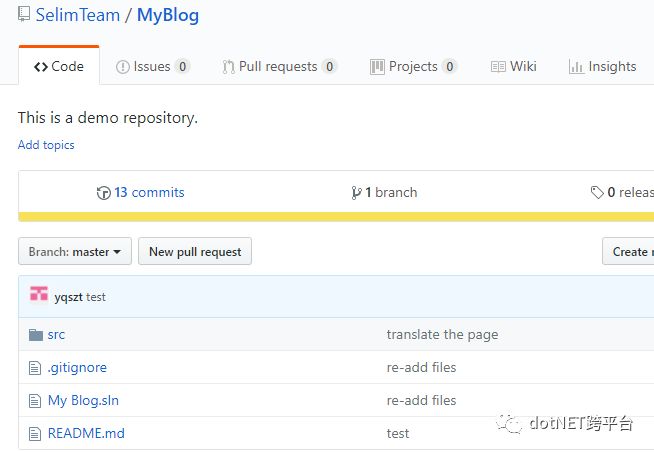This screenshot has width=654, height=452.
Task: Open the Branch: master dropdown
Action: point(75,251)
